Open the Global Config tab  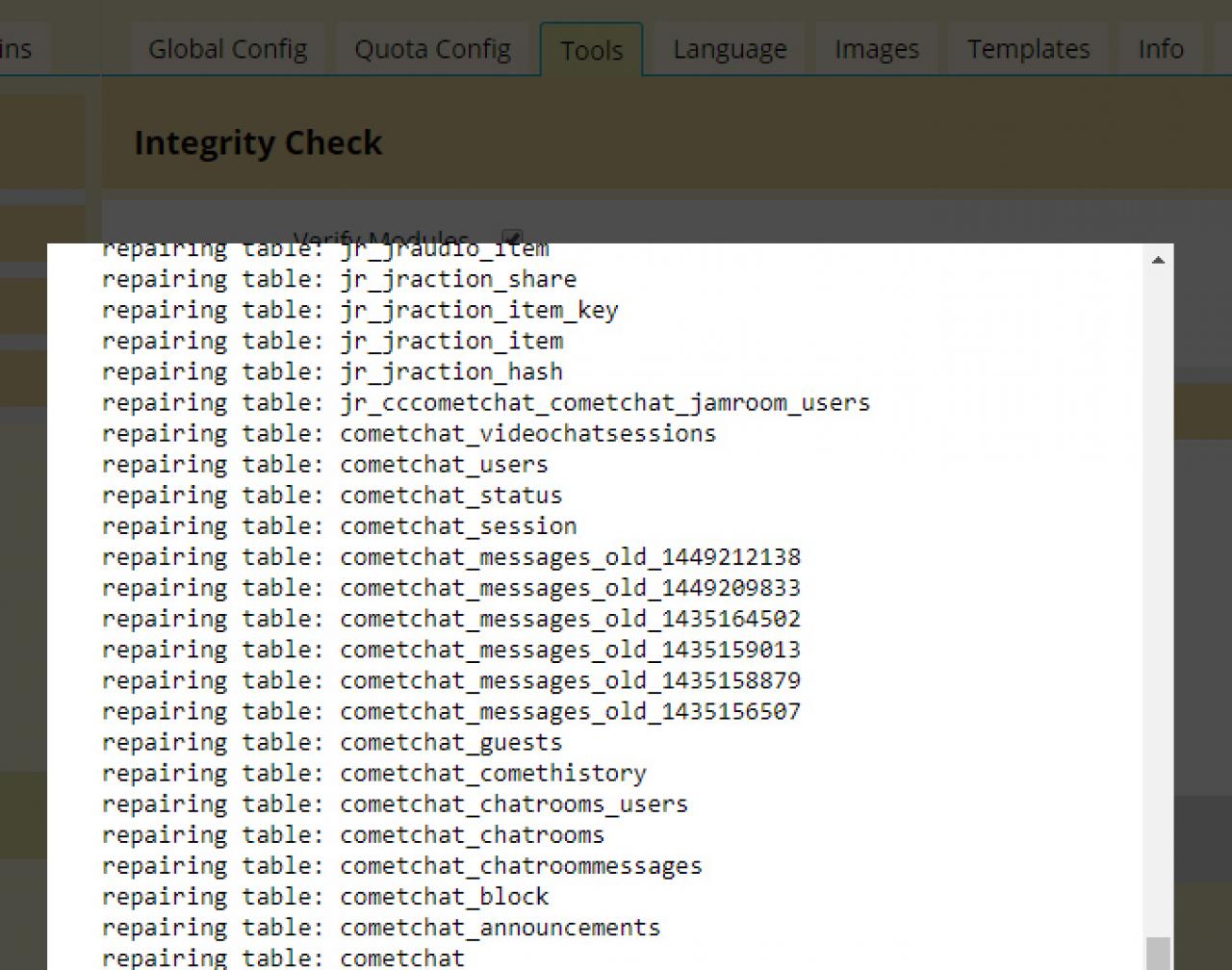point(227,49)
